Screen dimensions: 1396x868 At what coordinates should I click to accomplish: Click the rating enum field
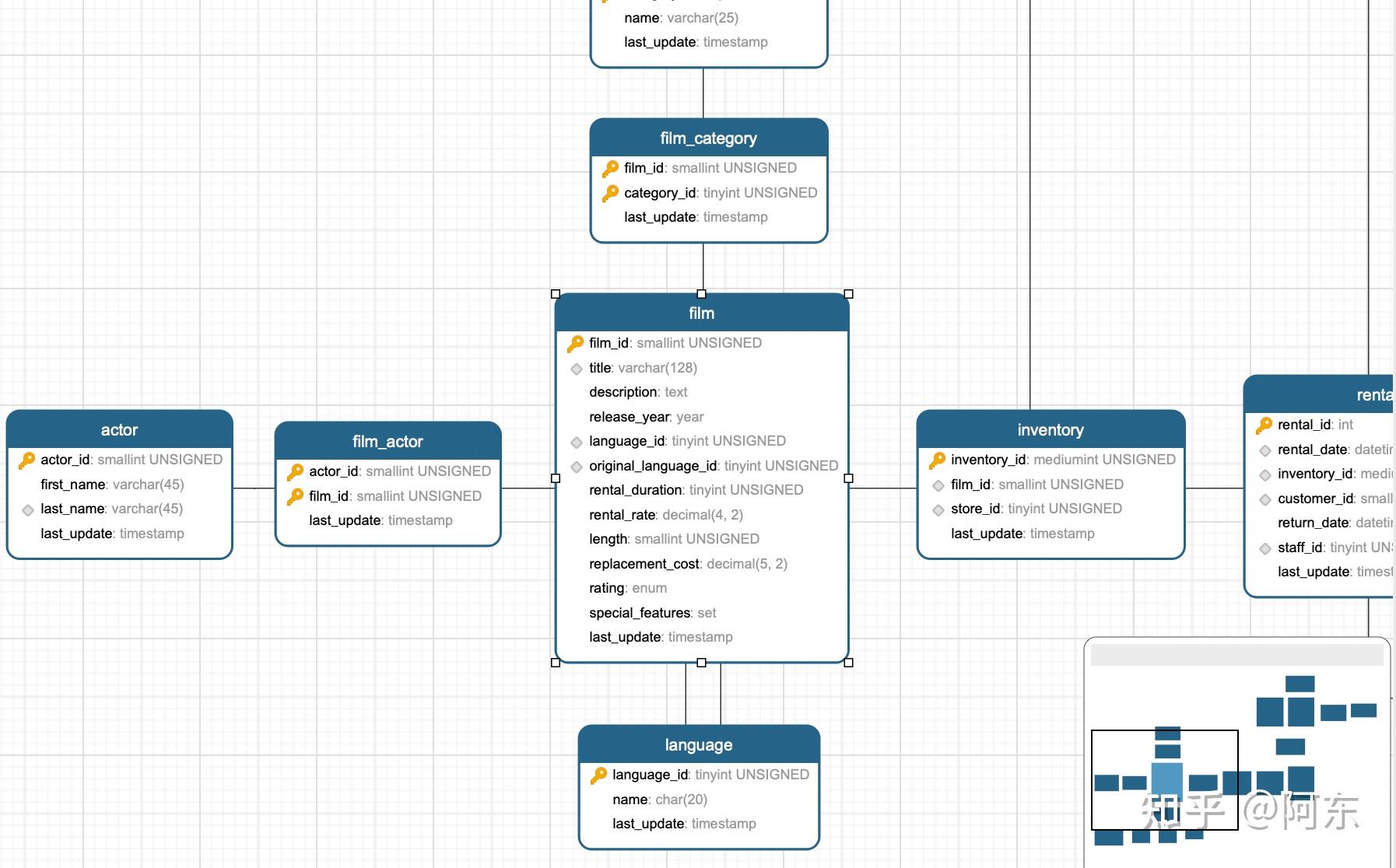pyautogui.click(x=627, y=588)
